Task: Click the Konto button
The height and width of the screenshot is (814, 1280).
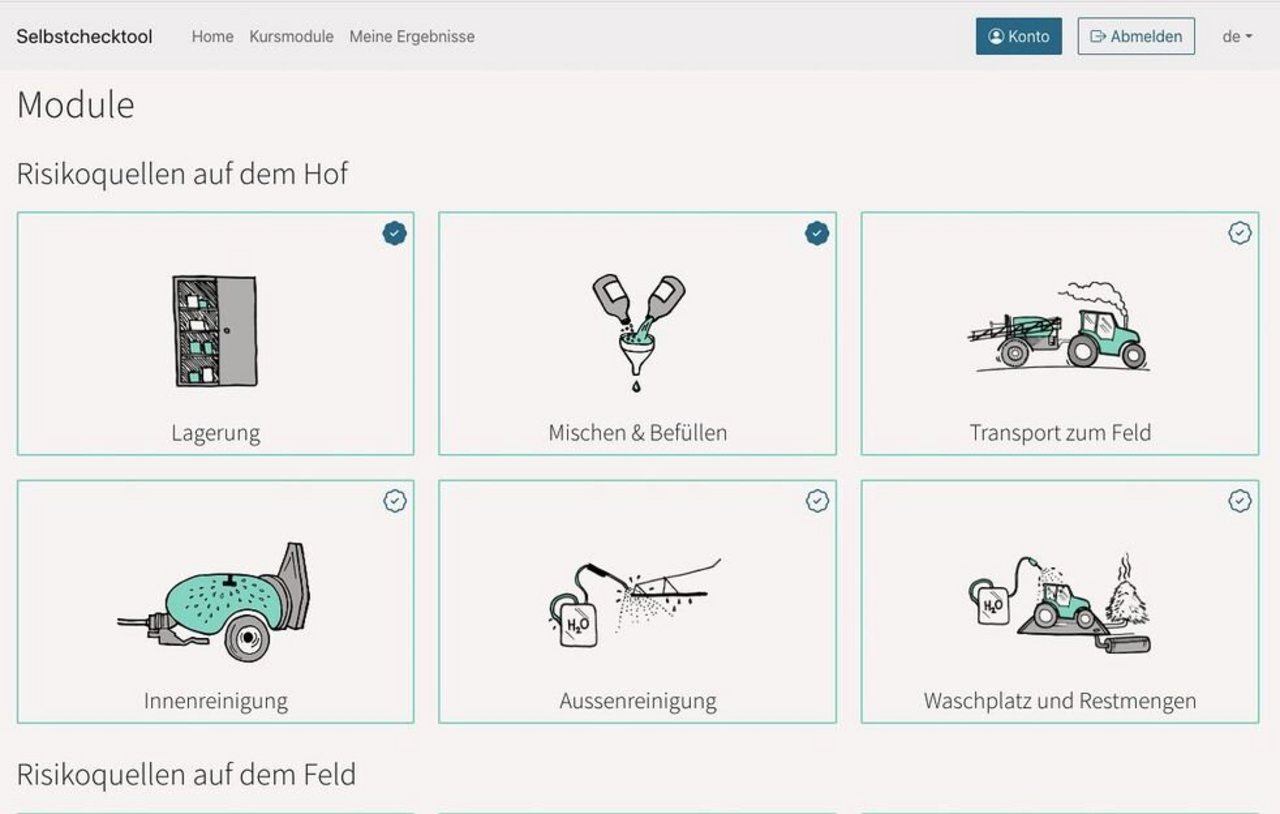Action: [1019, 36]
